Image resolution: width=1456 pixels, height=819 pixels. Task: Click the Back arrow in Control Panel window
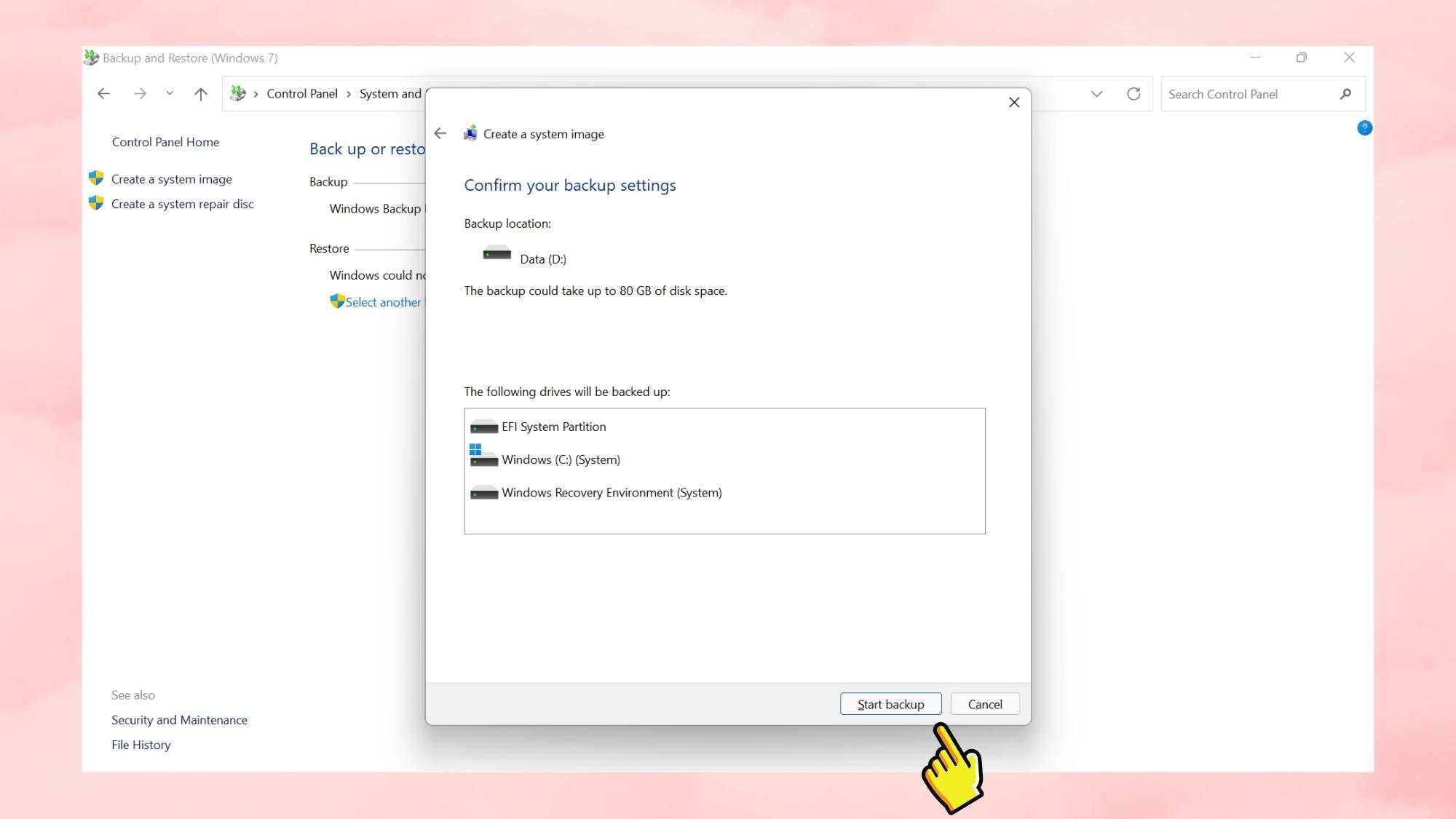(x=103, y=94)
